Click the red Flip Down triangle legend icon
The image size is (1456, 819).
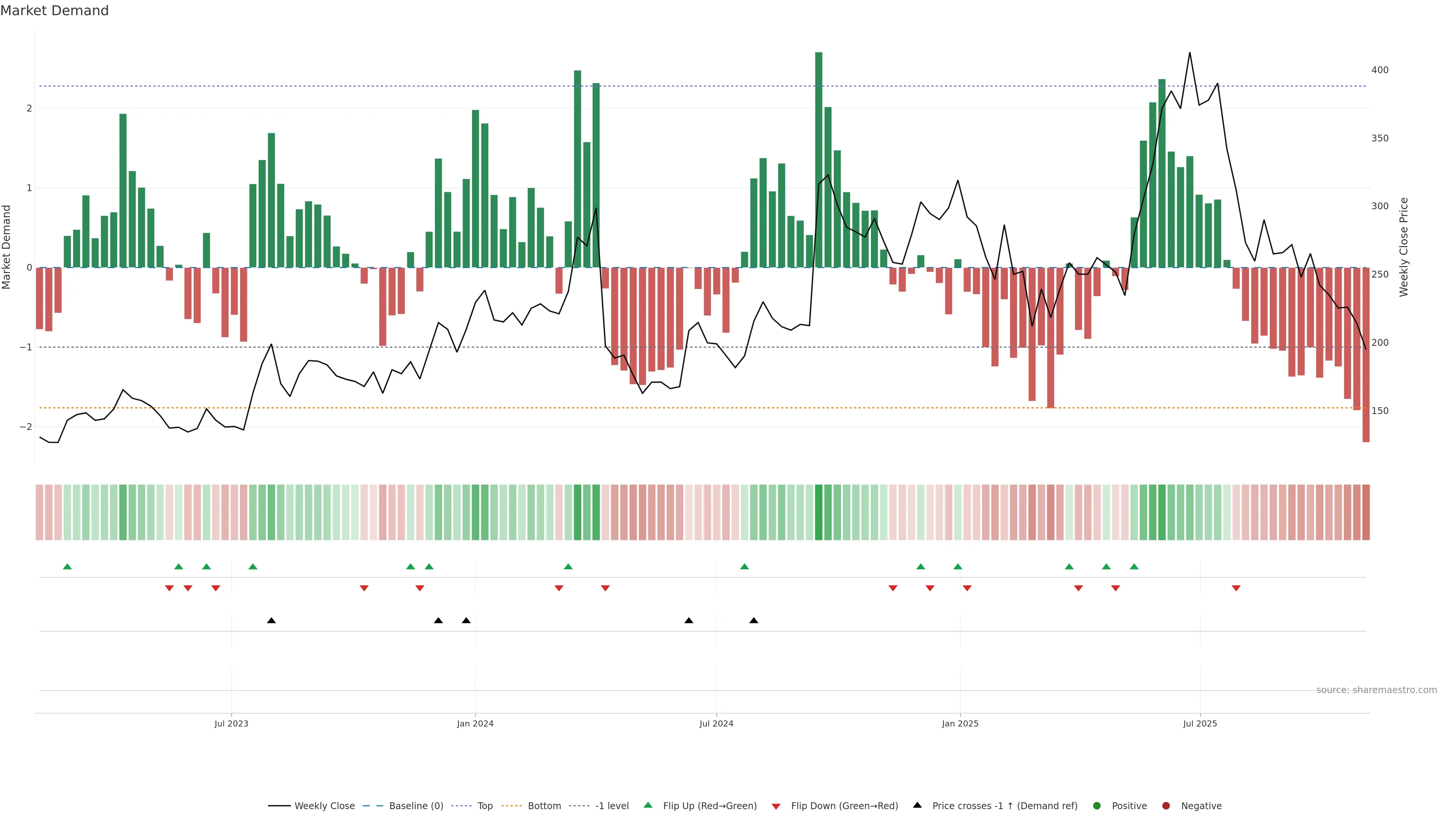coord(776,806)
